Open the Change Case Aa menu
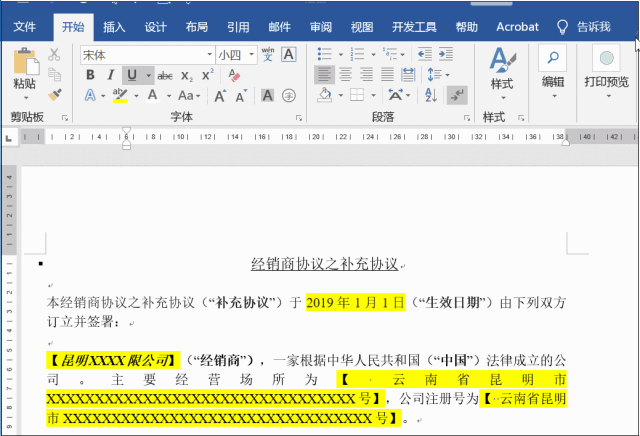Screen dimensions: 640x436 189,96
